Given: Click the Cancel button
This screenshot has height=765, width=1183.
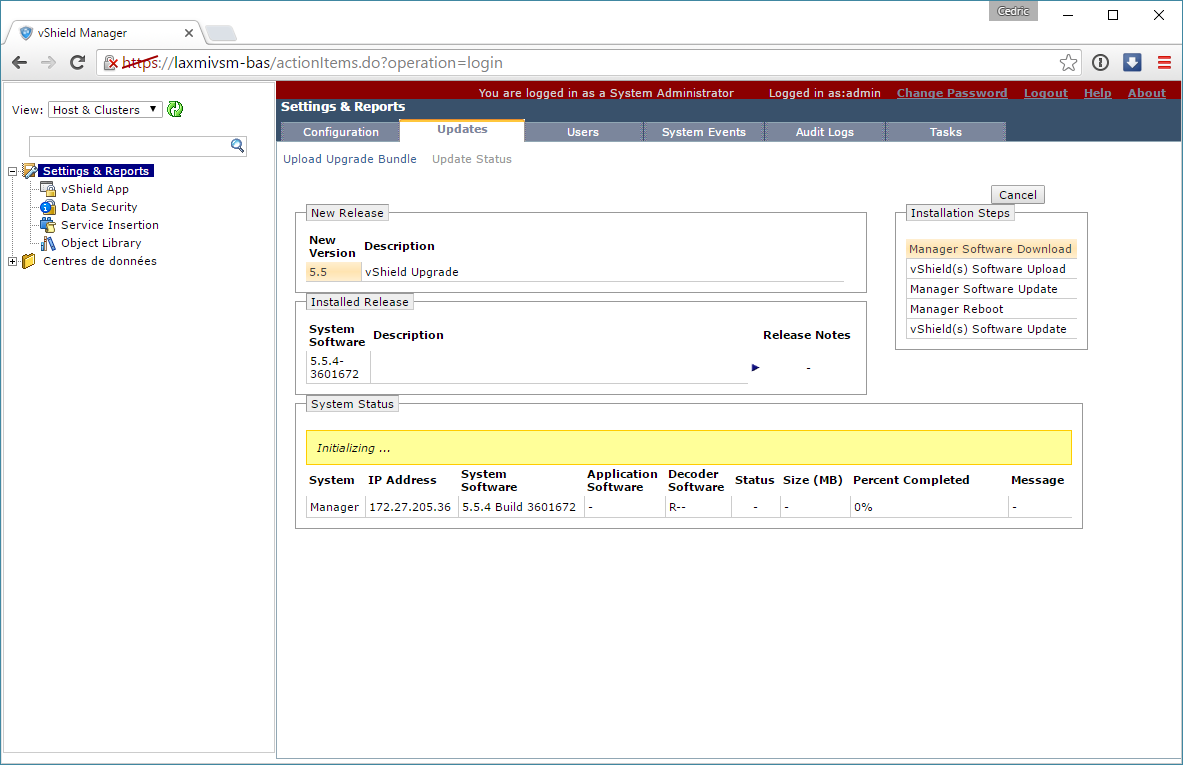Looking at the screenshot, I should (x=1018, y=195).
